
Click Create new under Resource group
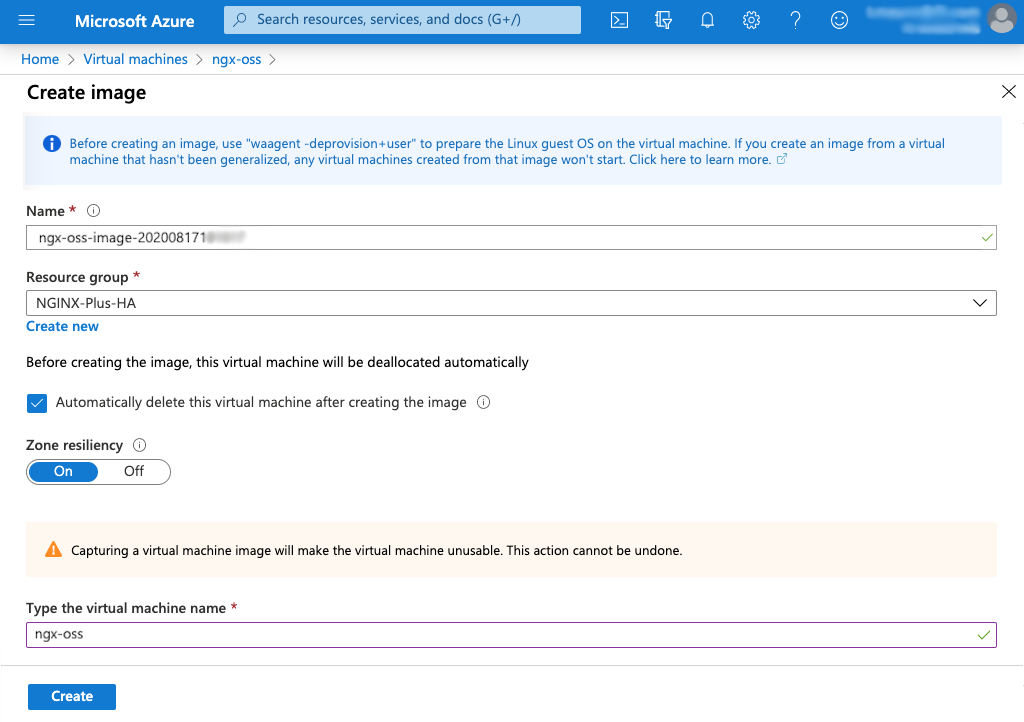(62, 326)
